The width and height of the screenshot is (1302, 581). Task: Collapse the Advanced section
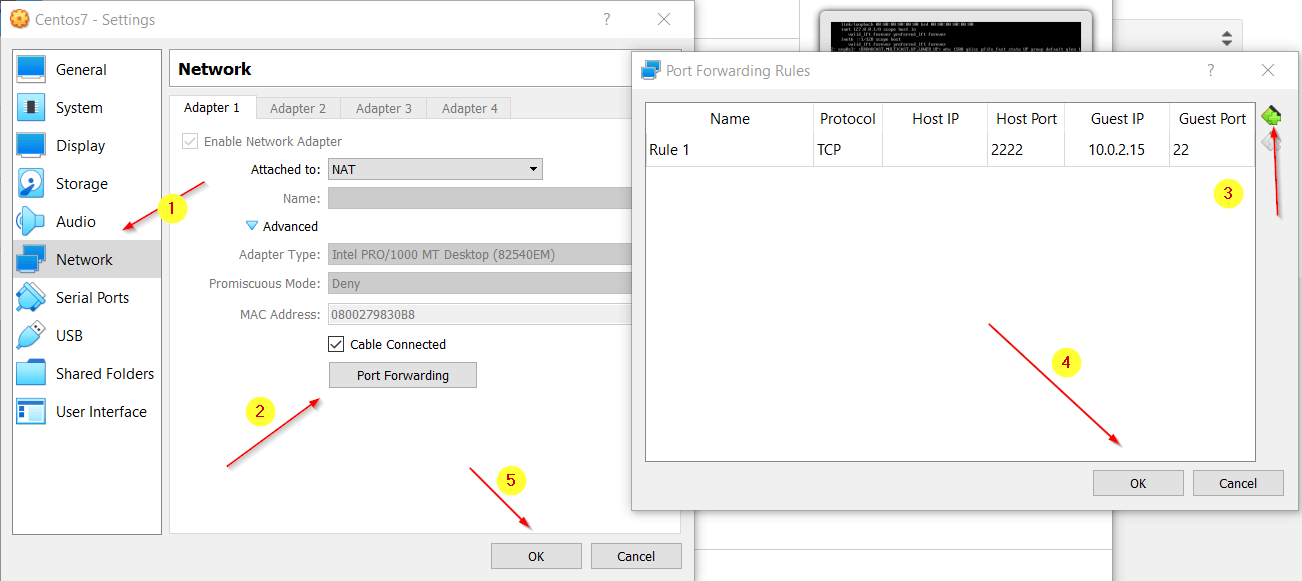pos(252,226)
